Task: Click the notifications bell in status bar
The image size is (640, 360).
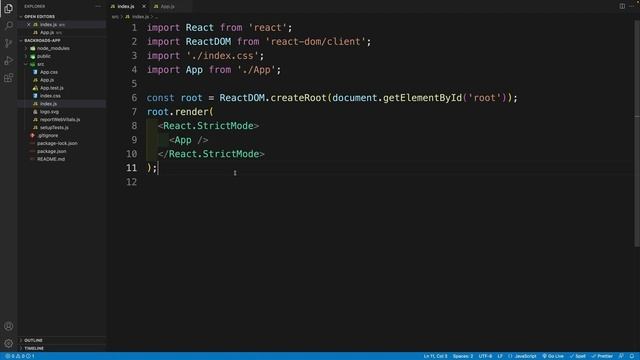Action: pyautogui.click(x=631, y=356)
